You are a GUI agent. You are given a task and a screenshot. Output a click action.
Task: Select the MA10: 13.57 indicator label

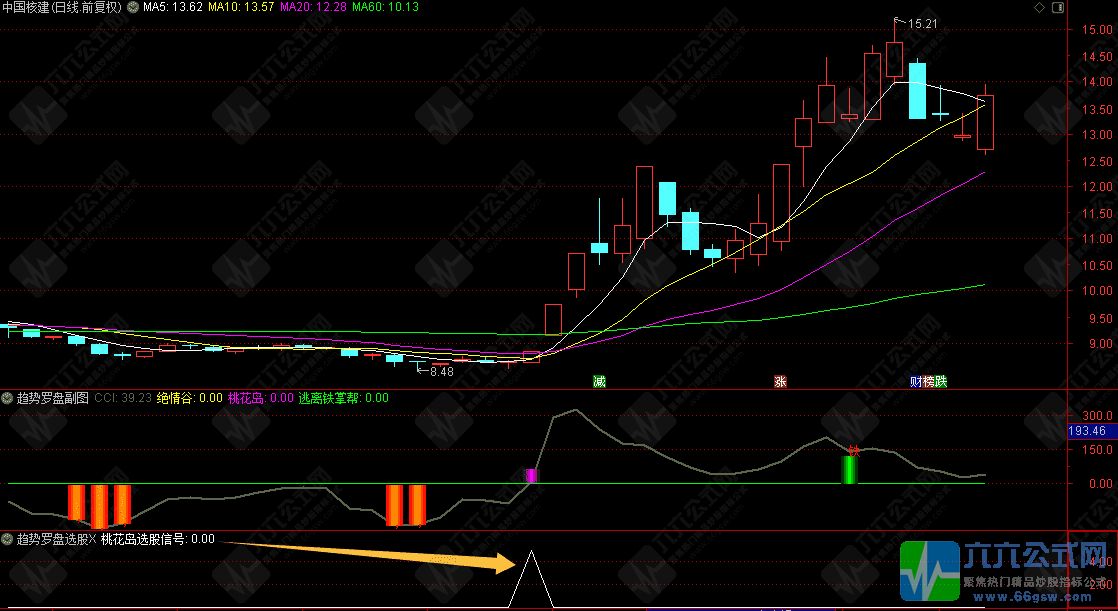[241, 7]
